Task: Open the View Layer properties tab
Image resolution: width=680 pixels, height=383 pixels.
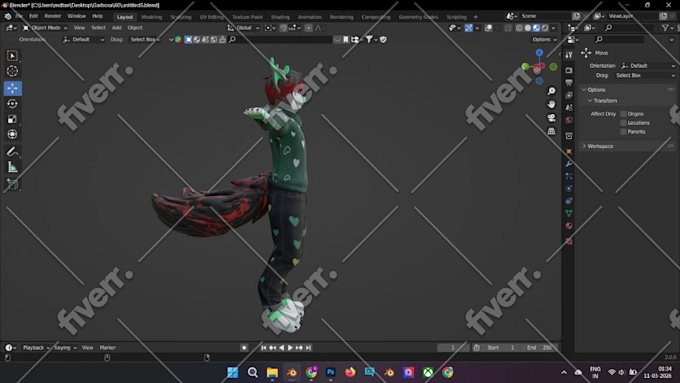Action: [569, 95]
